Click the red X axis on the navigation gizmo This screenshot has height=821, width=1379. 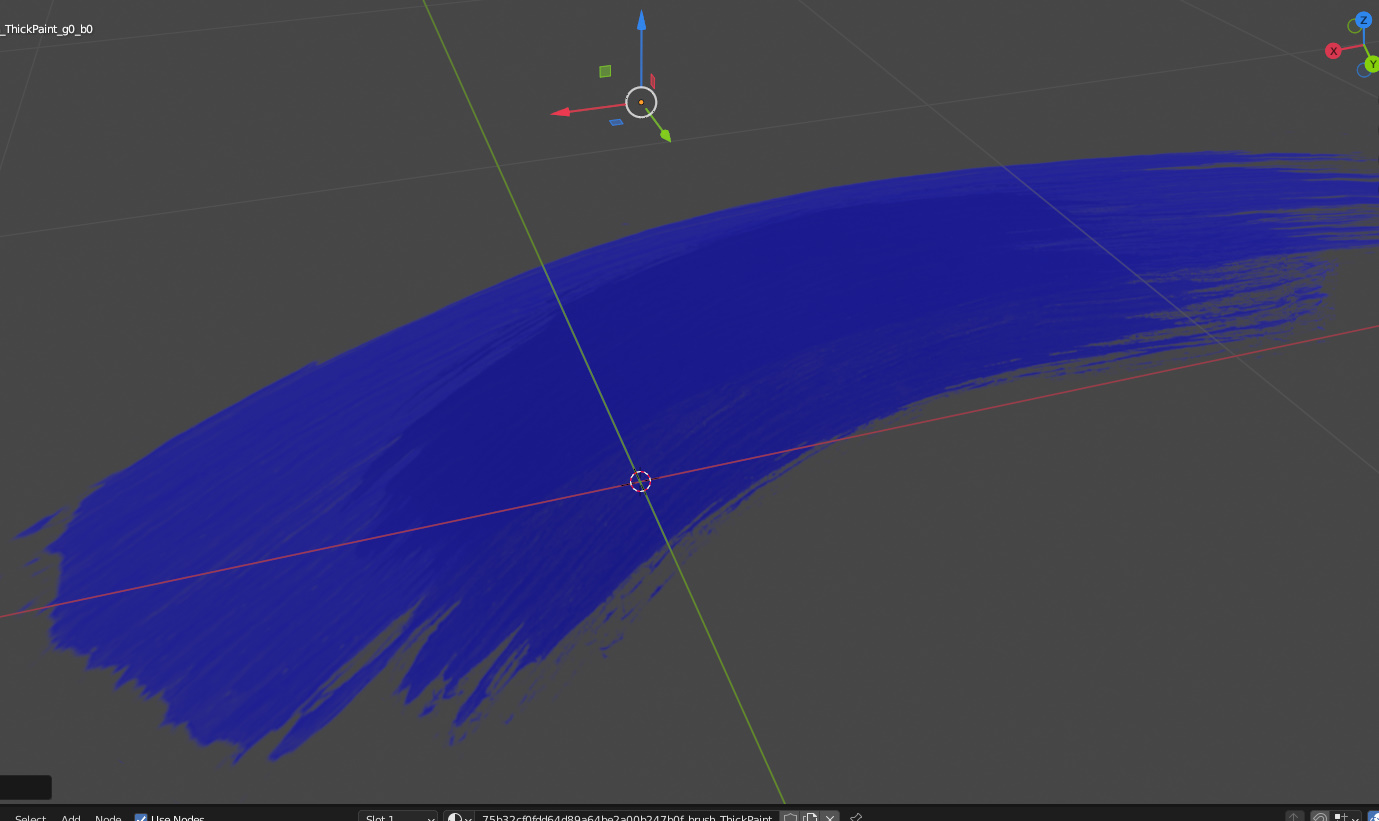point(1333,50)
